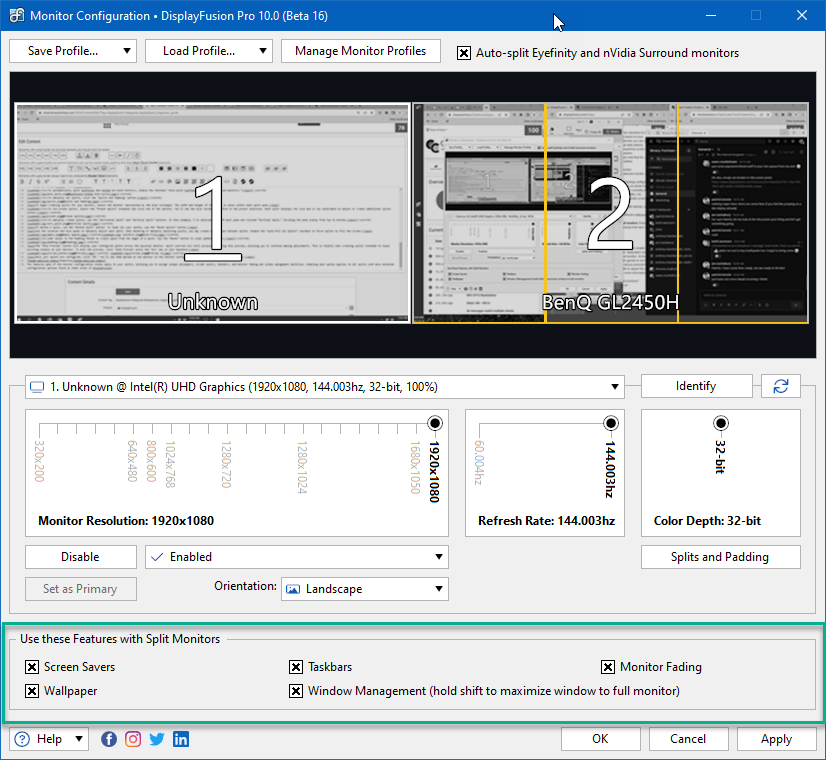Click the DisplayFusion app icon in title bar
This screenshot has height=760, width=826.
coord(16,15)
